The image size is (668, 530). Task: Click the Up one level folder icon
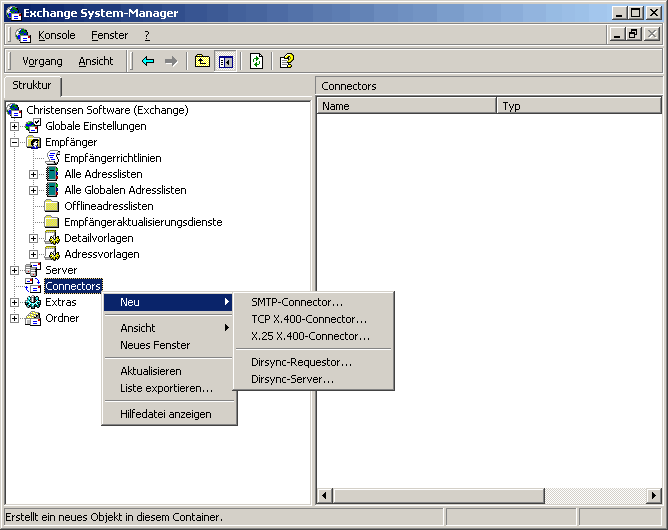202,61
